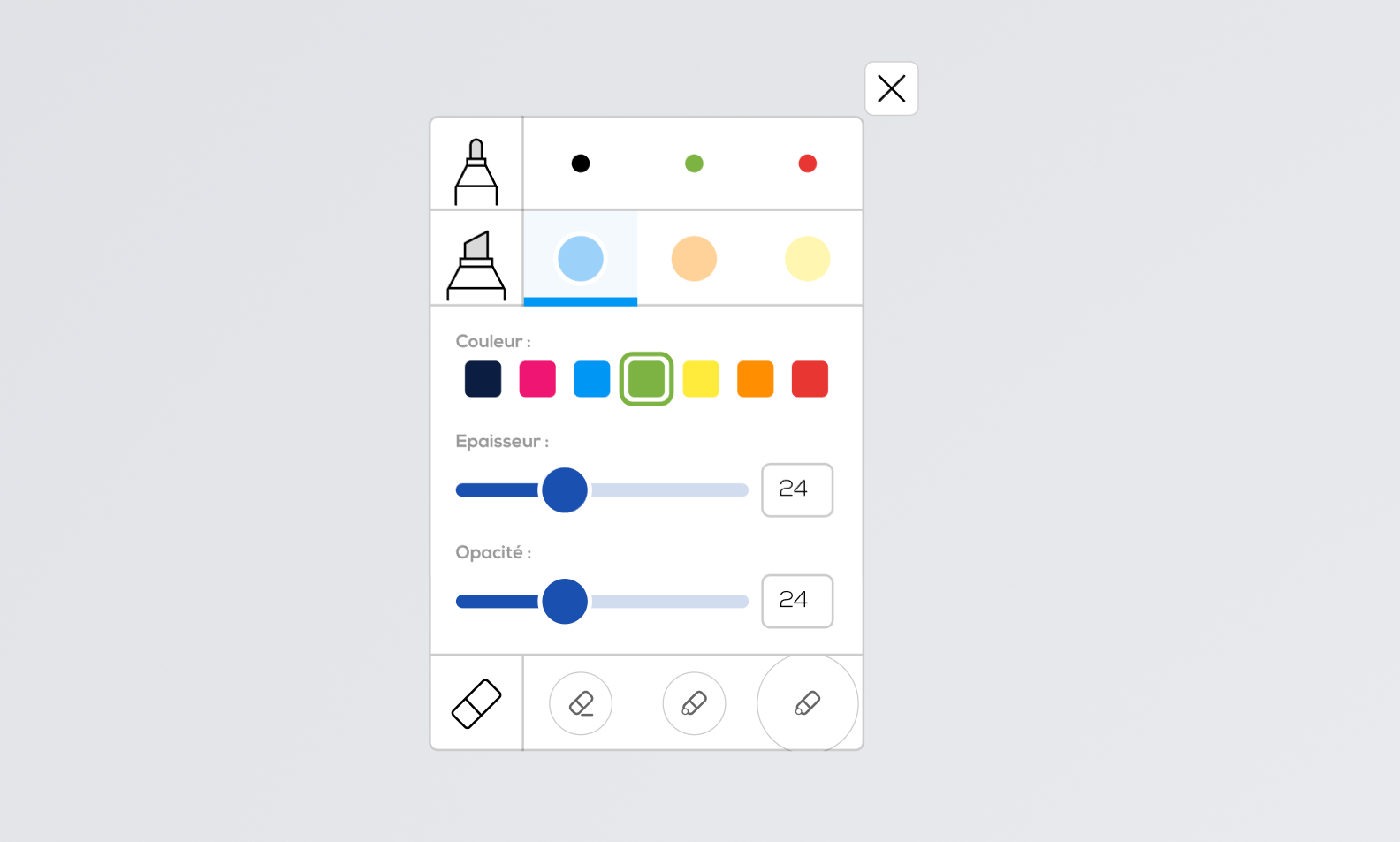
Task: Choose the large eraser size option
Action: point(807,703)
